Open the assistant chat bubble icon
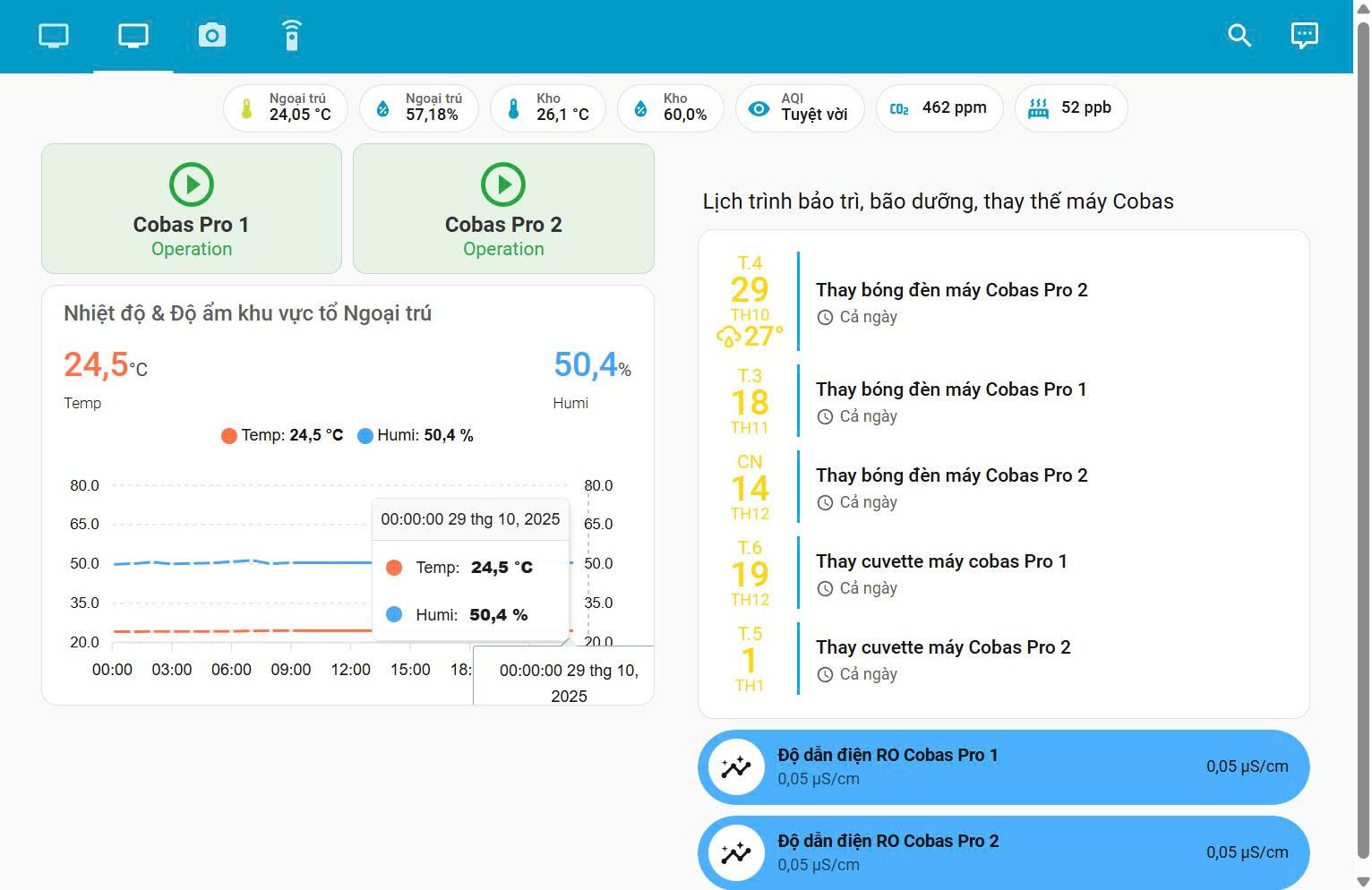The width and height of the screenshot is (1372, 890). click(x=1304, y=36)
